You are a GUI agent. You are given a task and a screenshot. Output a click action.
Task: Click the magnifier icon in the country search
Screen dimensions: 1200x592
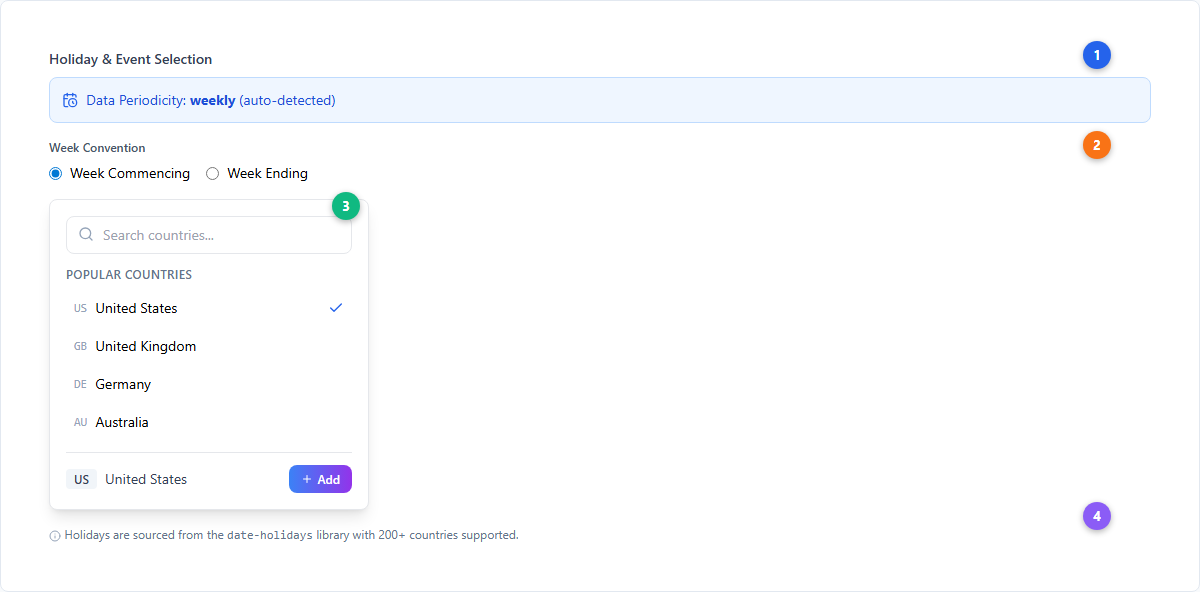[x=86, y=235]
